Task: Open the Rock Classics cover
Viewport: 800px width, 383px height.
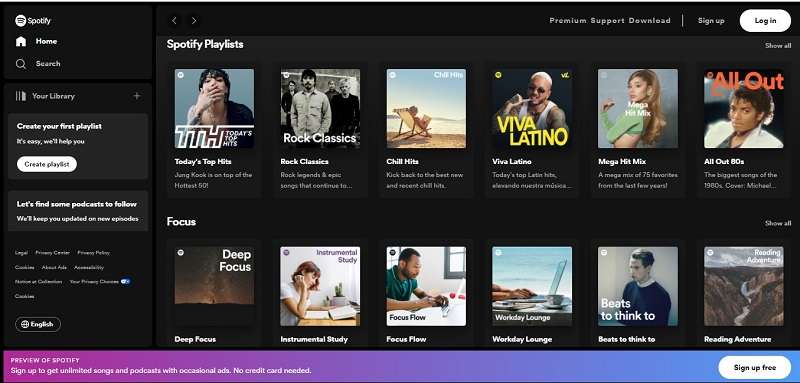Action: (x=320, y=109)
